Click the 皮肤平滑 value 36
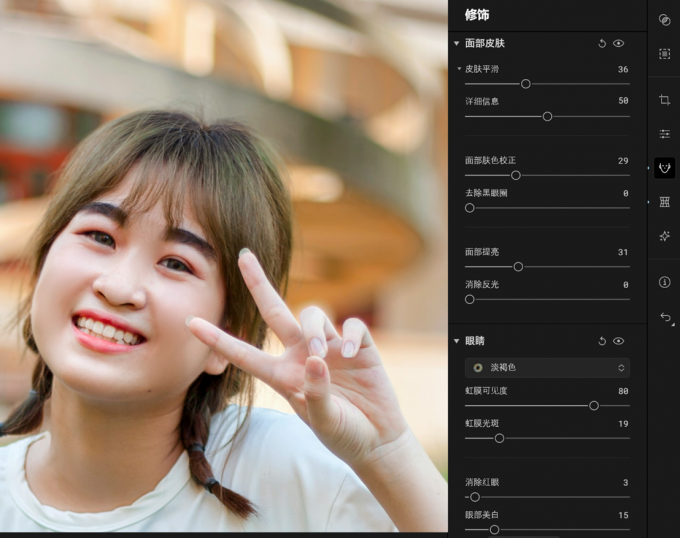 point(623,69)
